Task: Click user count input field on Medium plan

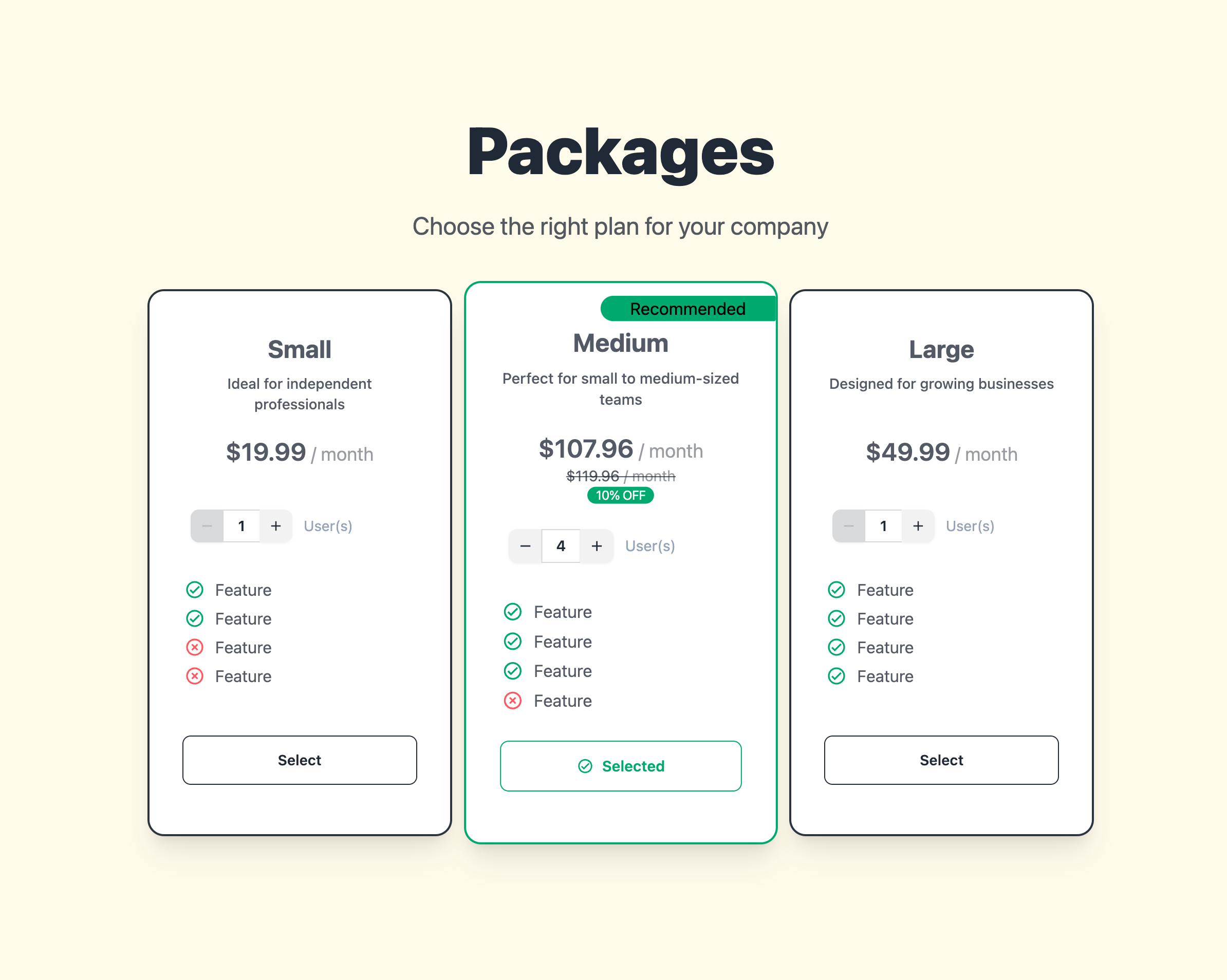Action: (560, 546)
